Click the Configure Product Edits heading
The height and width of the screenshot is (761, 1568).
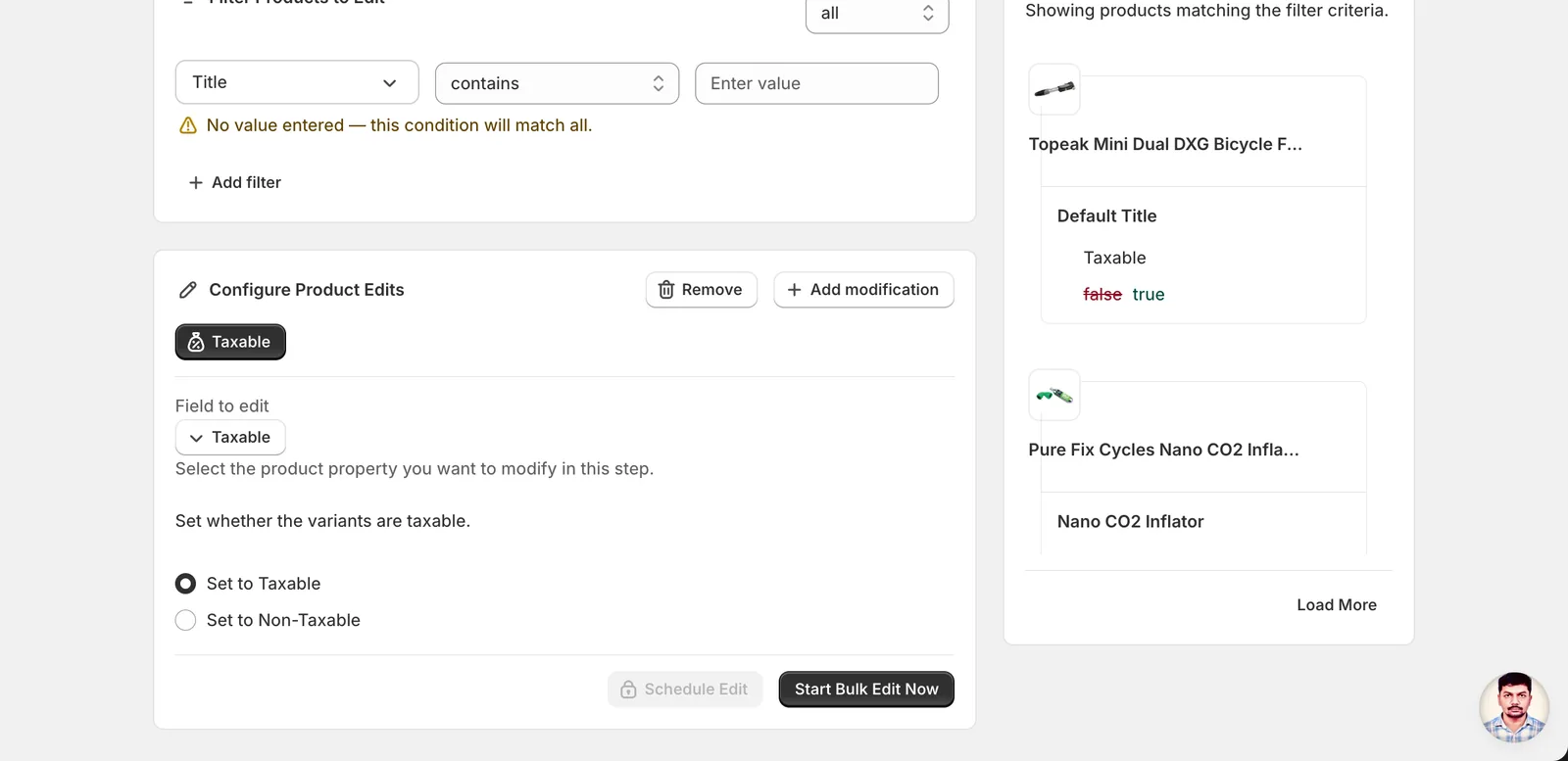point(307,290)
